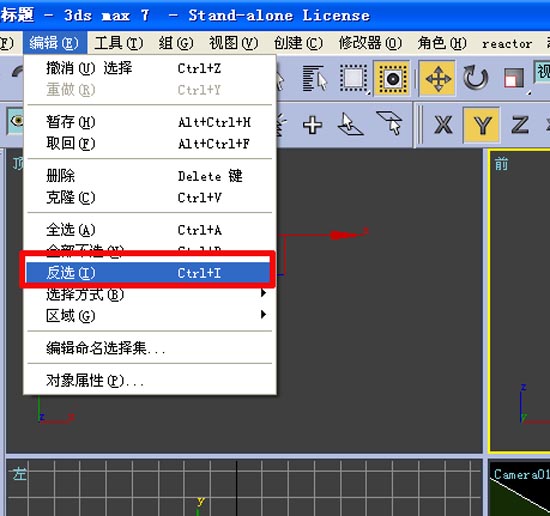Open 对象属性(P)... object properties

pyautogui.click(x=150, y=380)
